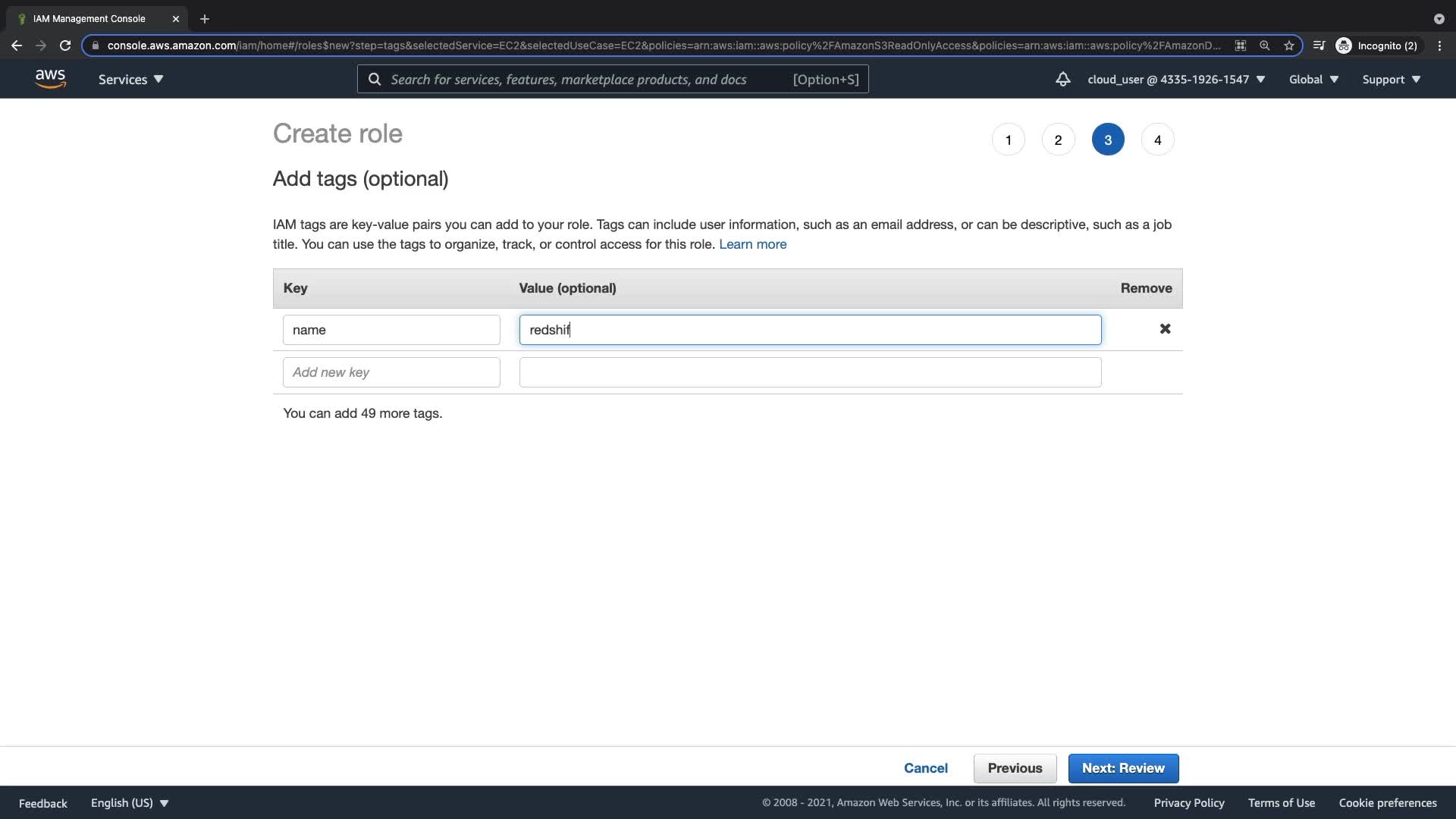Go back using browser back arrow
The width and height of the screenshot is (1456, 819).
pyautogui.click(x=17, y=45)
